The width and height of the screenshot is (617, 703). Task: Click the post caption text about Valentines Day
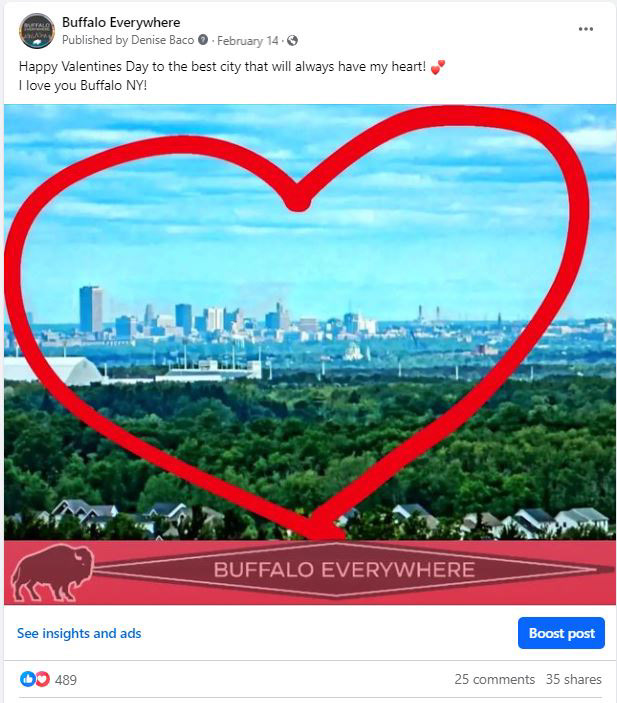(x=222, y=66)
